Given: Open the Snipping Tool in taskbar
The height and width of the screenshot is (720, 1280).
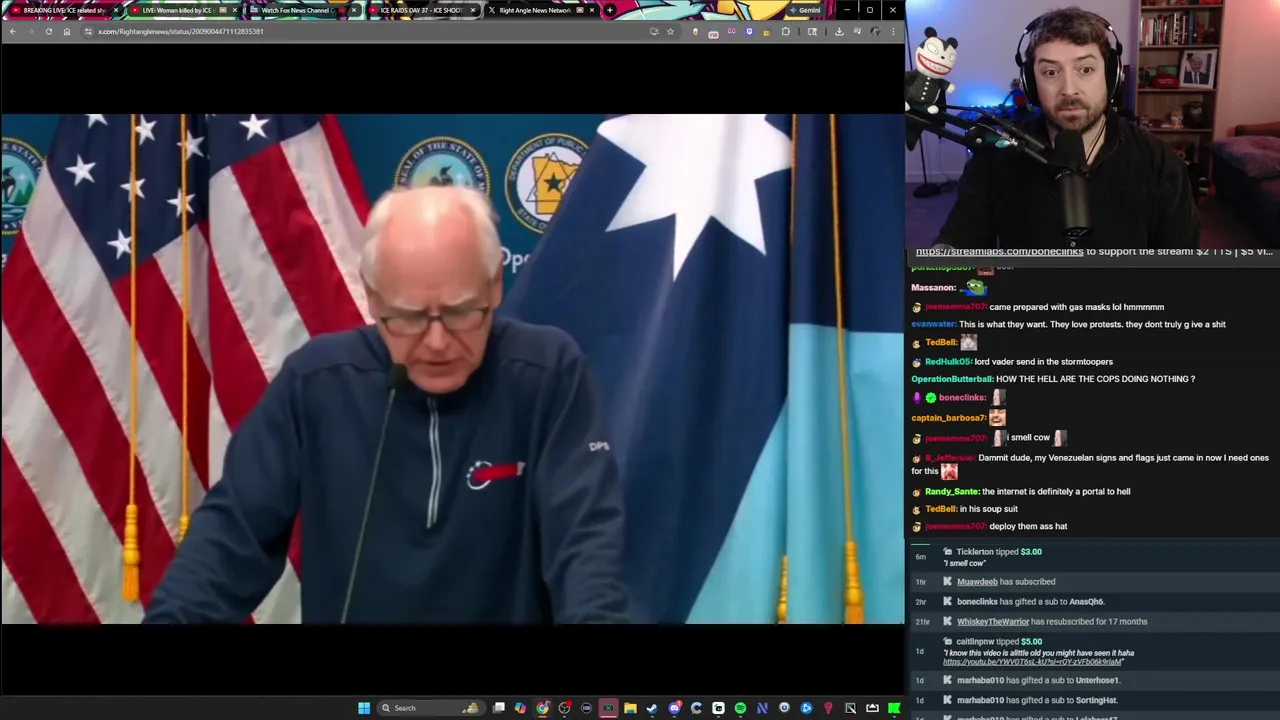Looking at the screenshot, I should 850,708.
